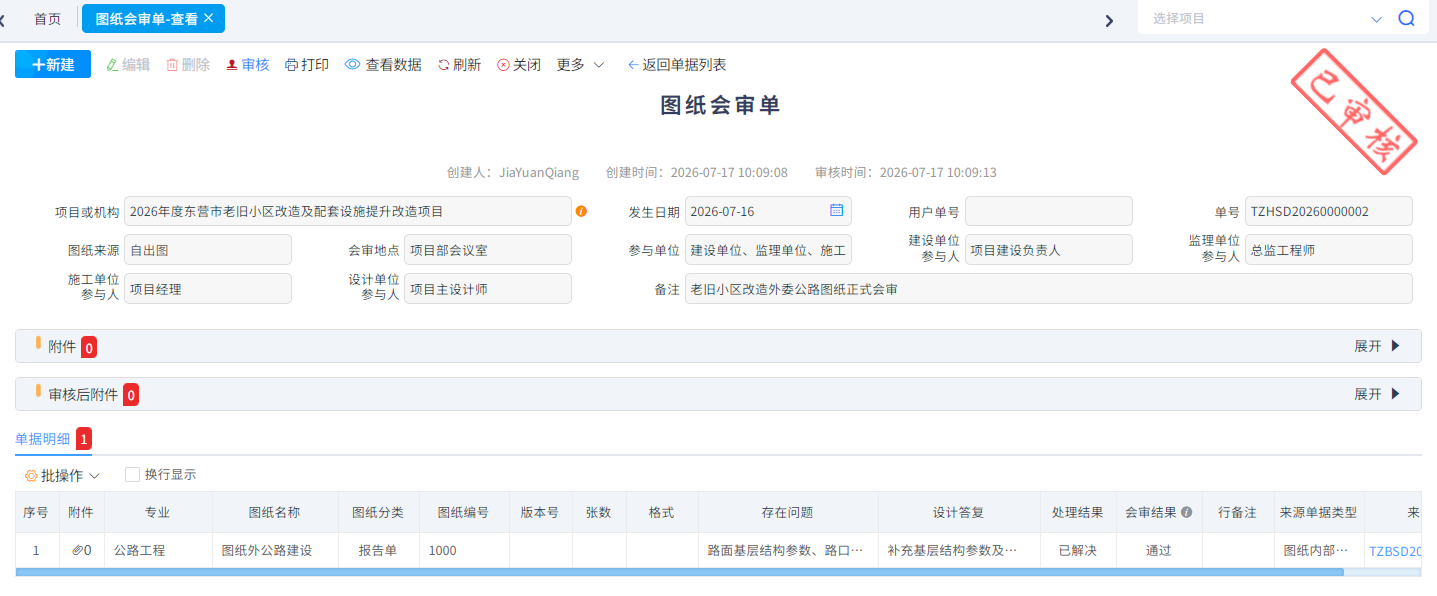Click the 设计答复 column header
Screen dimensions: 1437x596
pos(959,512)
